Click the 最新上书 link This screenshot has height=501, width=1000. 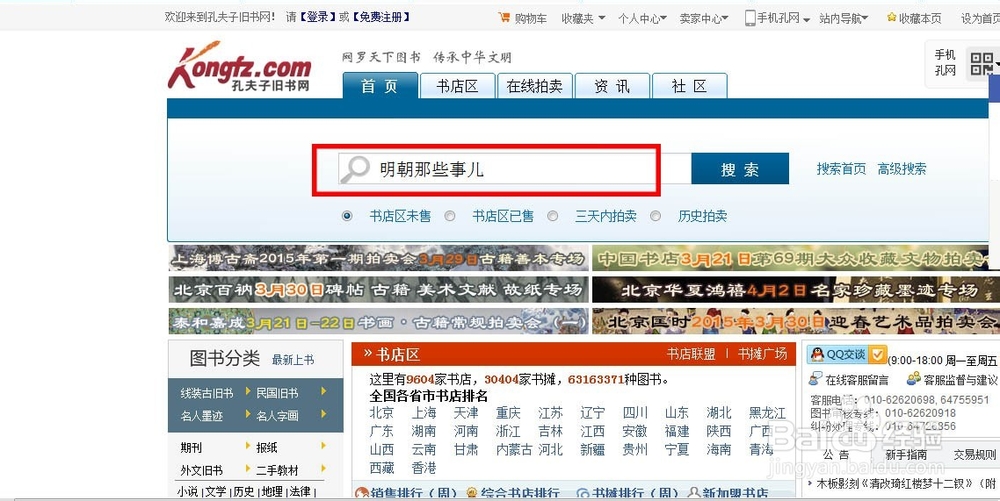click(x=293, y=360)
